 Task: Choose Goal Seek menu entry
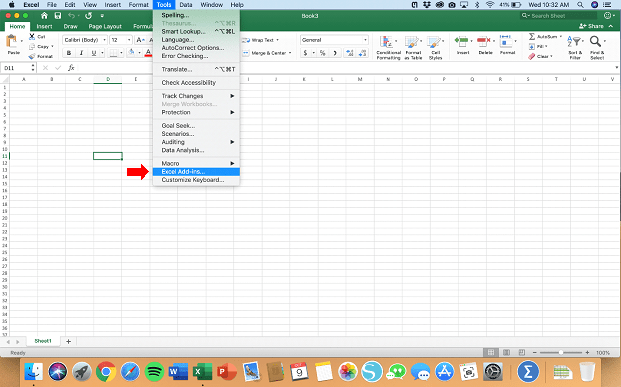click(x=196, y=126)
